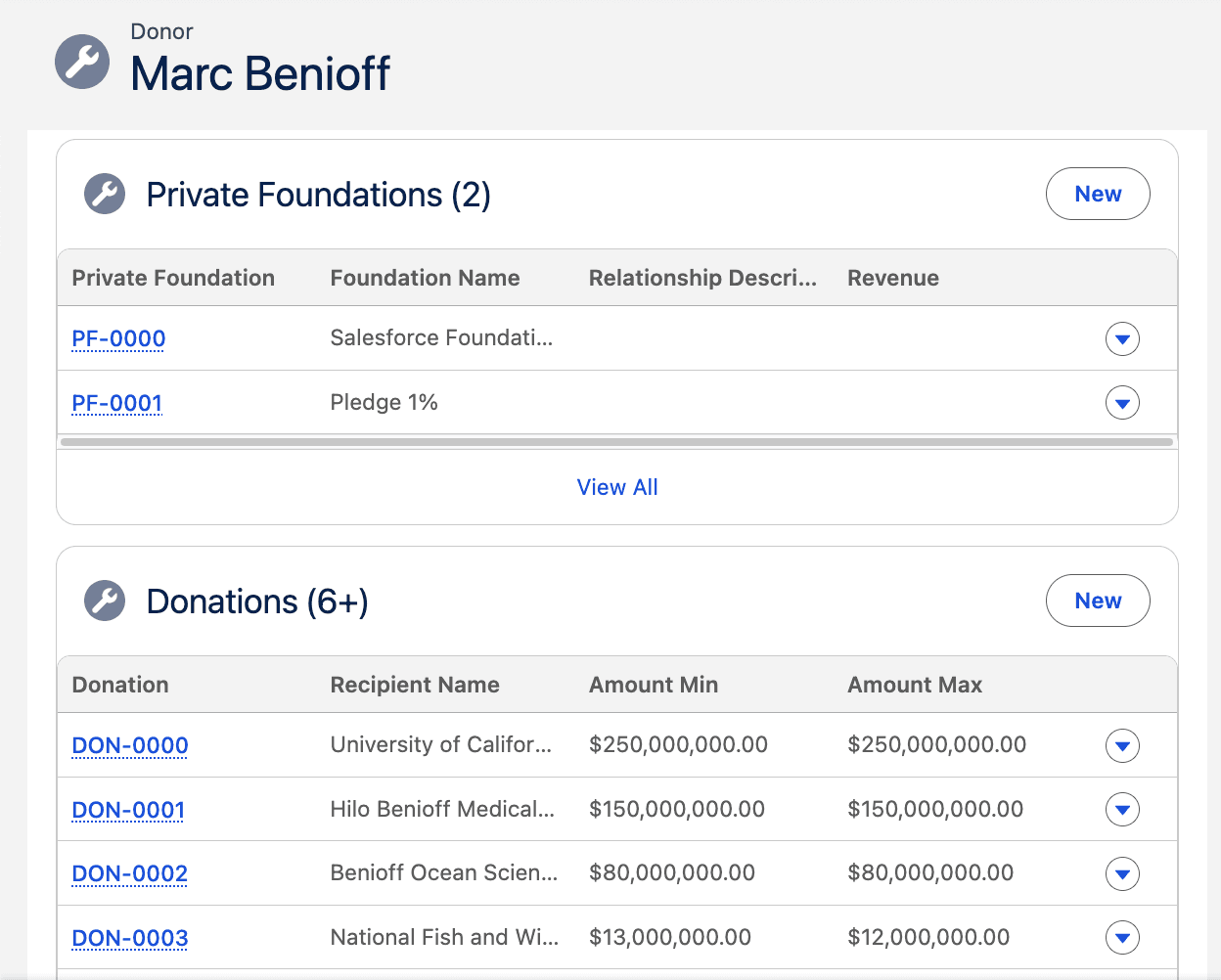
Task: Open row actions for DON-0002
Action: coord(1122,873)
